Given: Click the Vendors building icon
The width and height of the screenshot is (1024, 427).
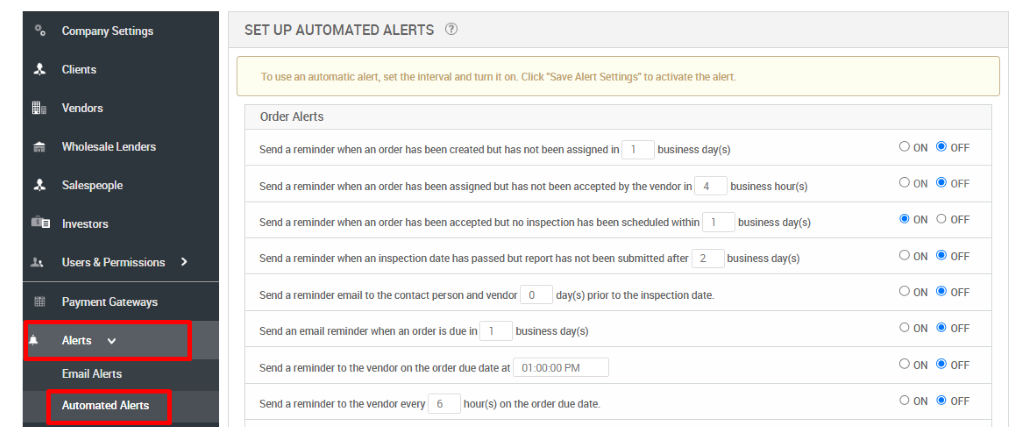Looking at the screenshot, I should 40,108.
